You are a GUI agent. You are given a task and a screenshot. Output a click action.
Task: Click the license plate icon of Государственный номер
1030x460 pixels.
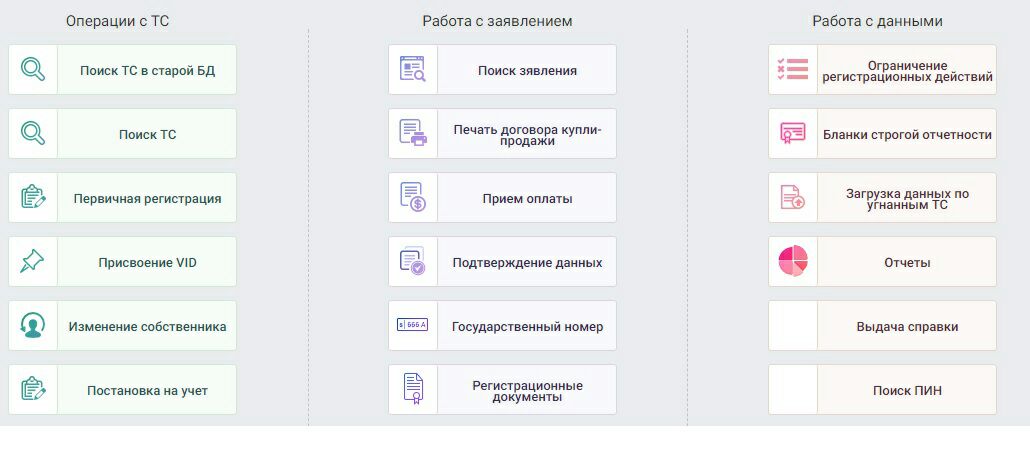click(x=413, y=325)
